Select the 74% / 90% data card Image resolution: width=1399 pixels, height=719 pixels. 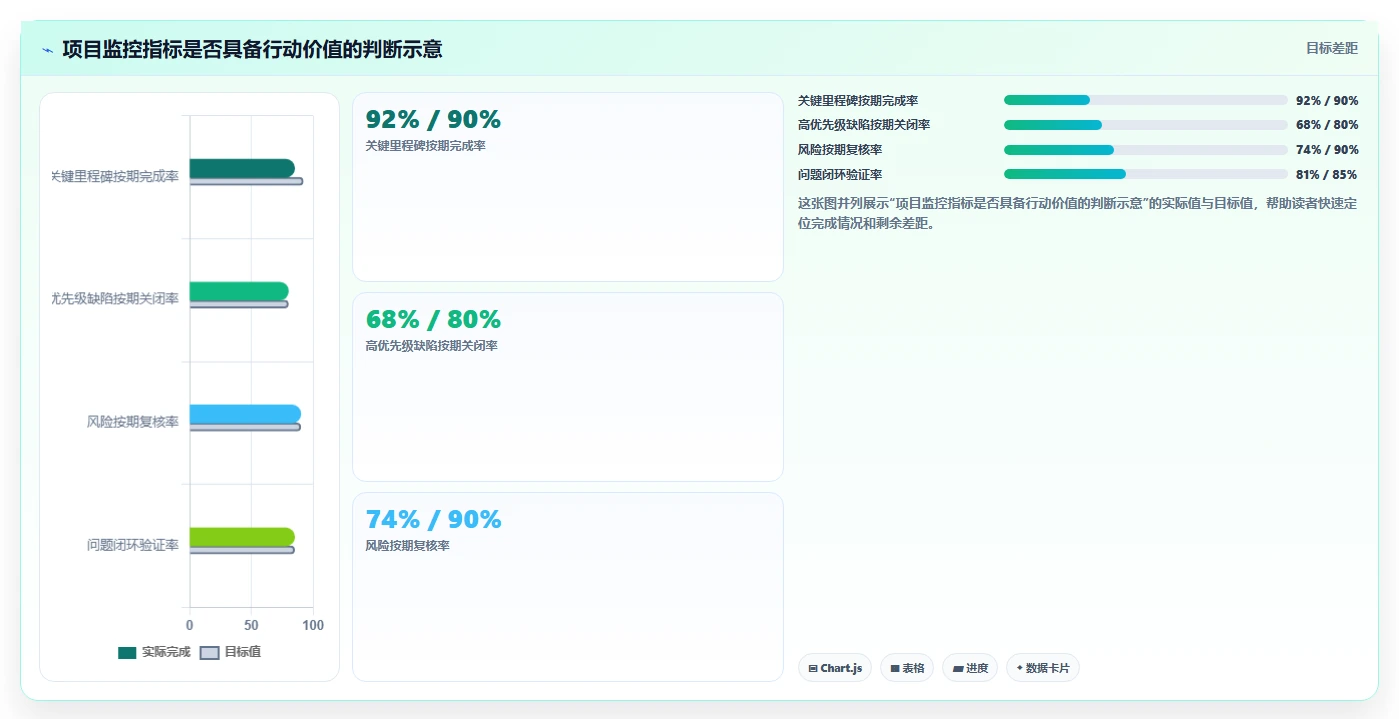(568, 587)
